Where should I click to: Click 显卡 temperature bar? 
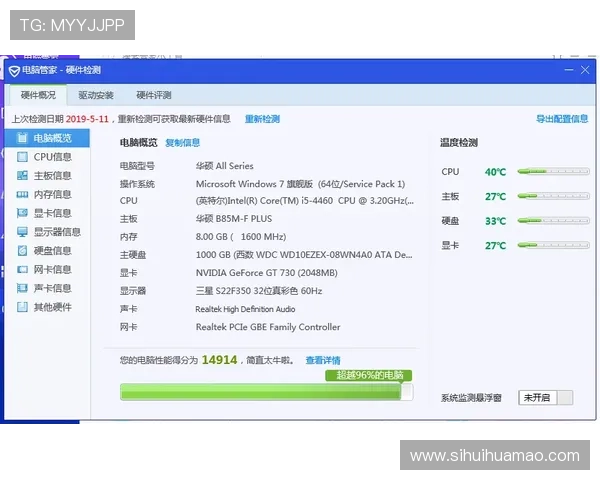pos(553,245)
